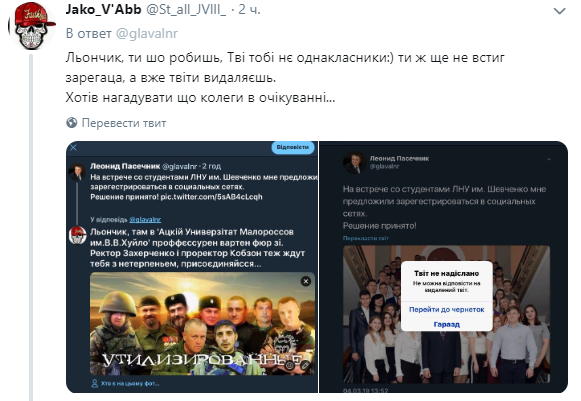Remove attached photo with X icon
Viewport: 581px width, 401px height.
point(306,282)
